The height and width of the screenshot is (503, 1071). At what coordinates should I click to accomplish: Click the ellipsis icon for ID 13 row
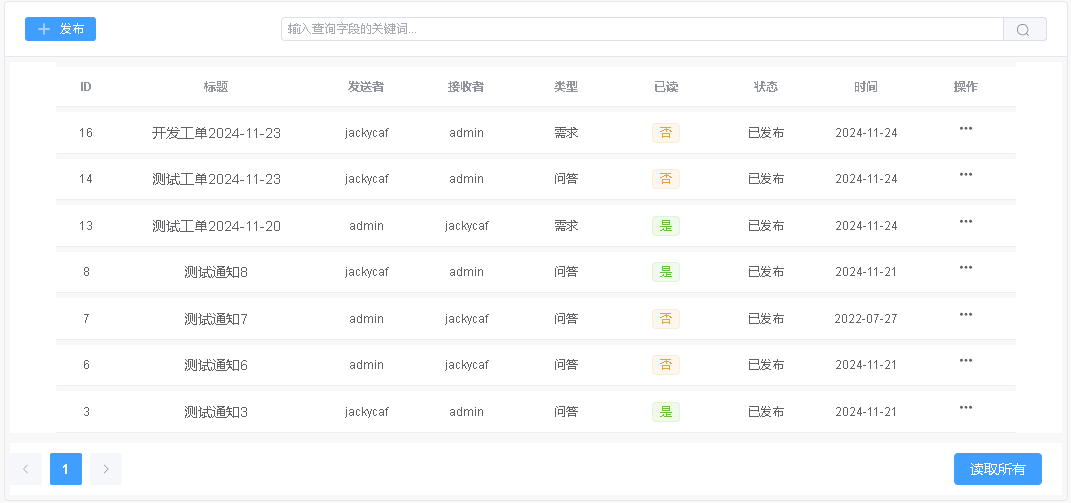tap(965, 221)
